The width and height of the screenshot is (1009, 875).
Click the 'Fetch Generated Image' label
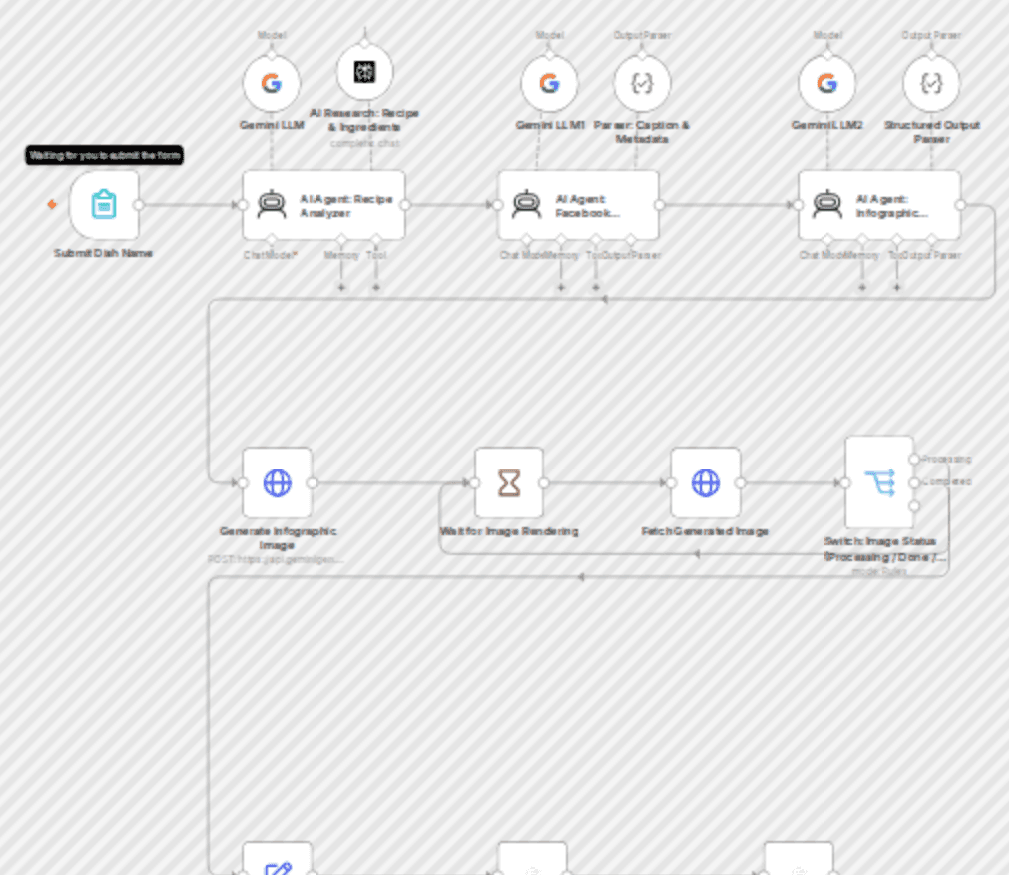(705, 531)
